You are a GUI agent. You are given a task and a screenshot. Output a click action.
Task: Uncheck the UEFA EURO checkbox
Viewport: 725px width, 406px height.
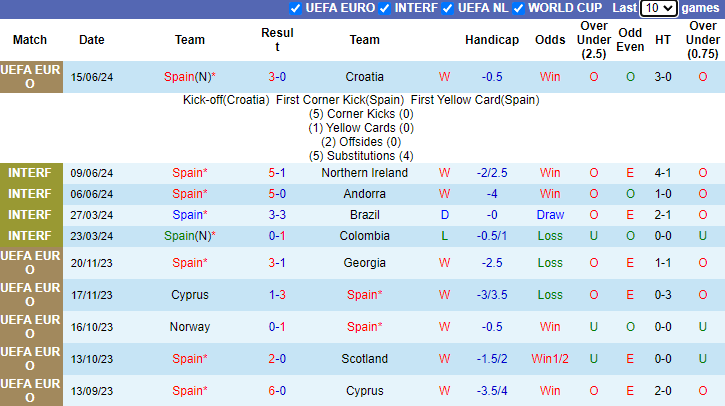pos(295,8)
